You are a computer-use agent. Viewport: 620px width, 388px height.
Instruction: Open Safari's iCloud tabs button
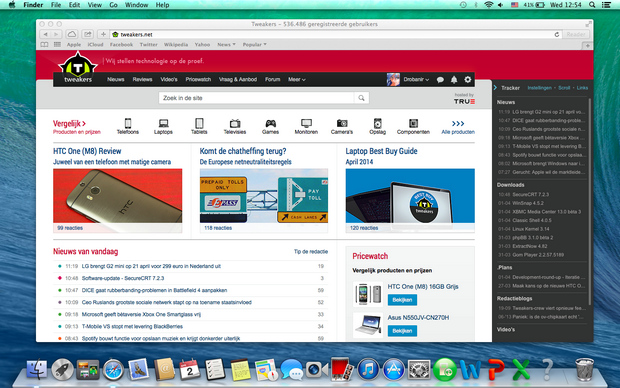coord(72,34)
